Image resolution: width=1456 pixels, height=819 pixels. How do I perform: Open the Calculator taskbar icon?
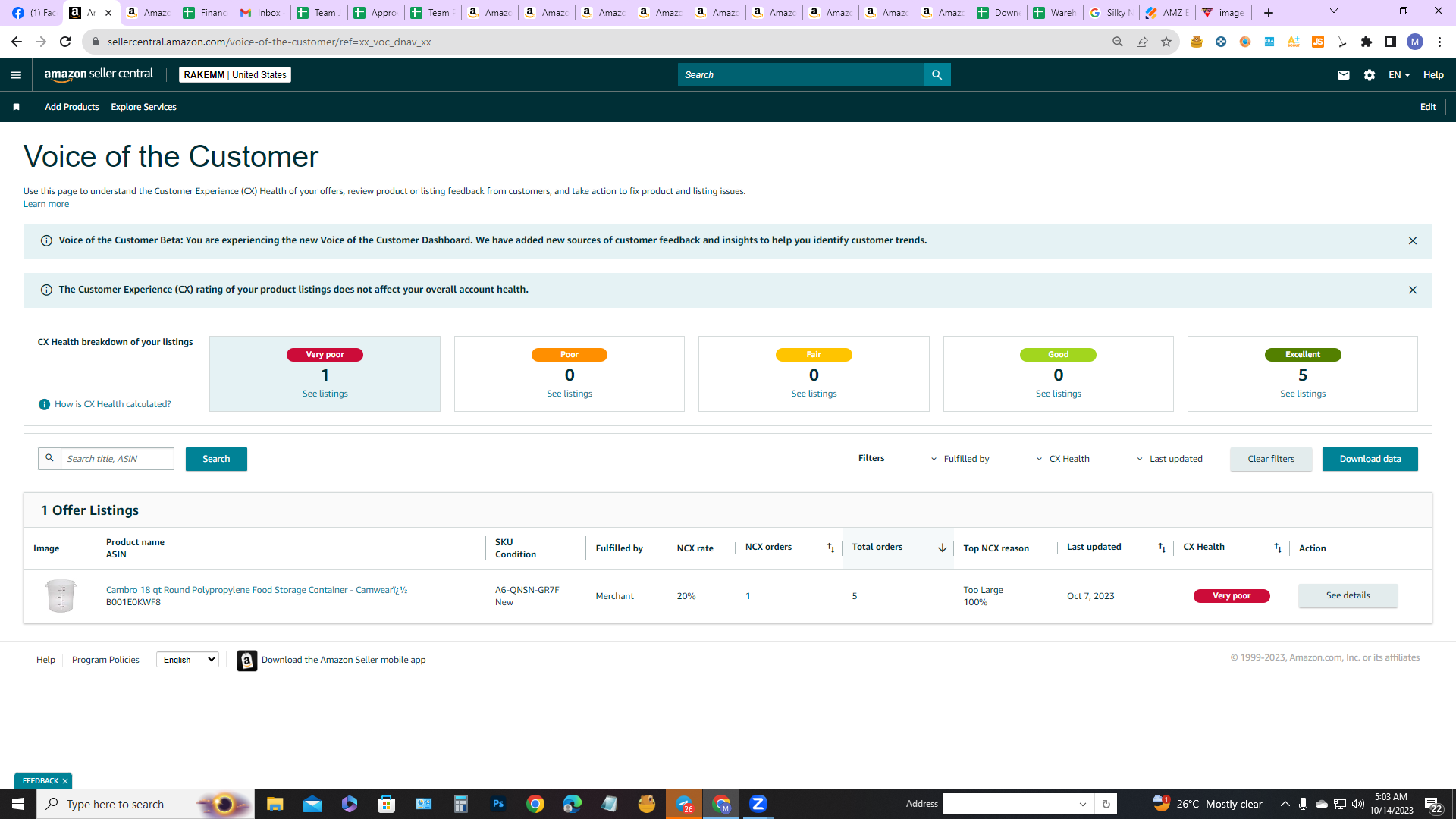tap(460, 804)
